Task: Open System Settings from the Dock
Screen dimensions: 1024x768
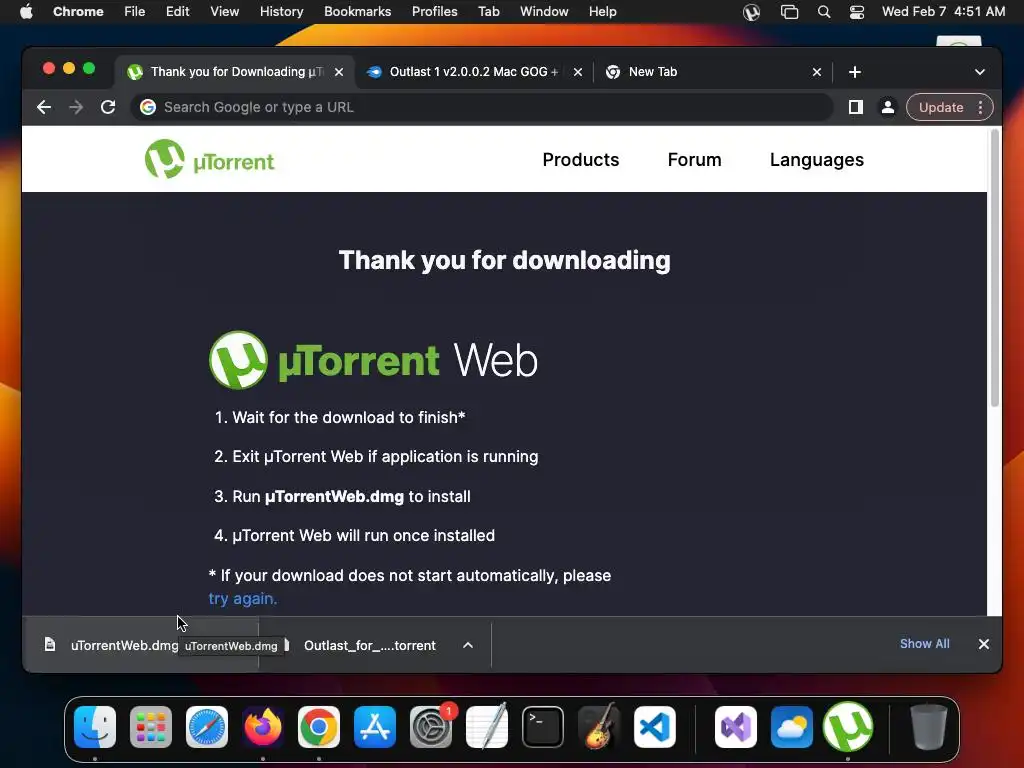Action: [x=431, y=727]
